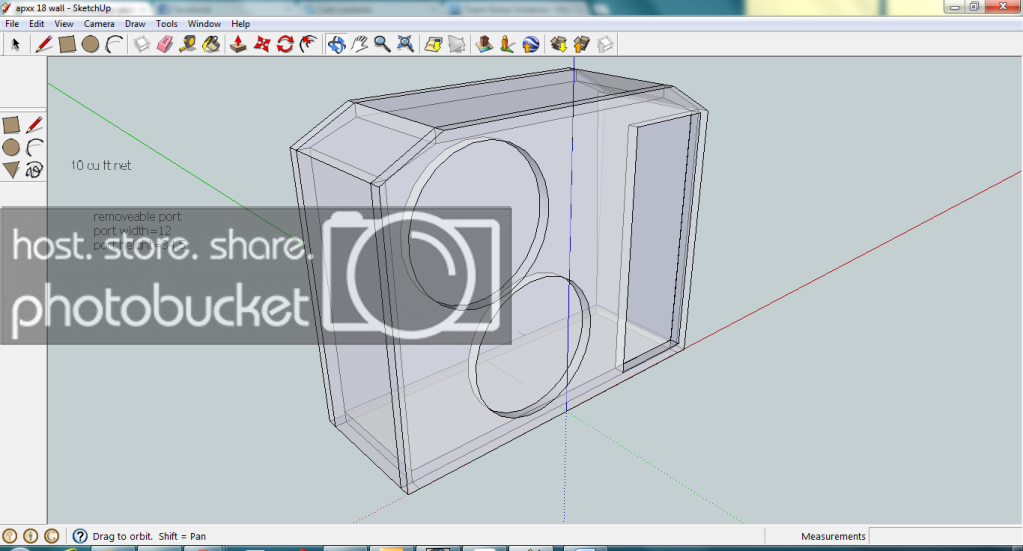This screenshot has width=1023, height=551.
Task: Select Line pencil in the left drawing toolbar
Action: (x=35, y=125)
